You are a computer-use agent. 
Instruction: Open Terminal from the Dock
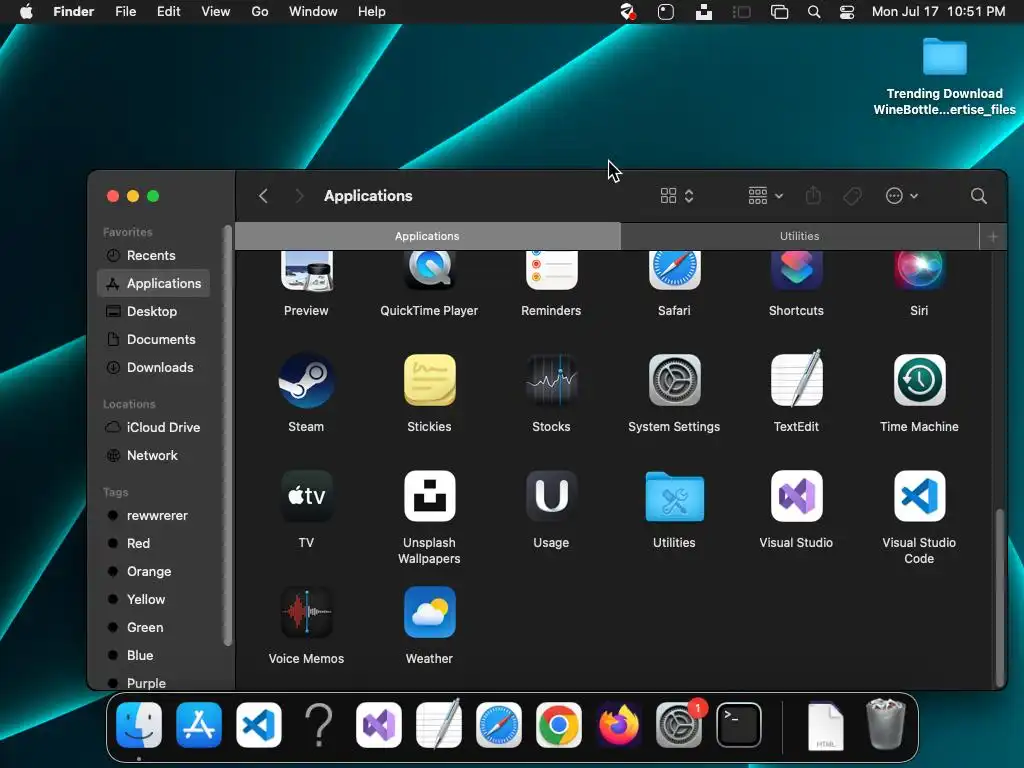(739, 725)
